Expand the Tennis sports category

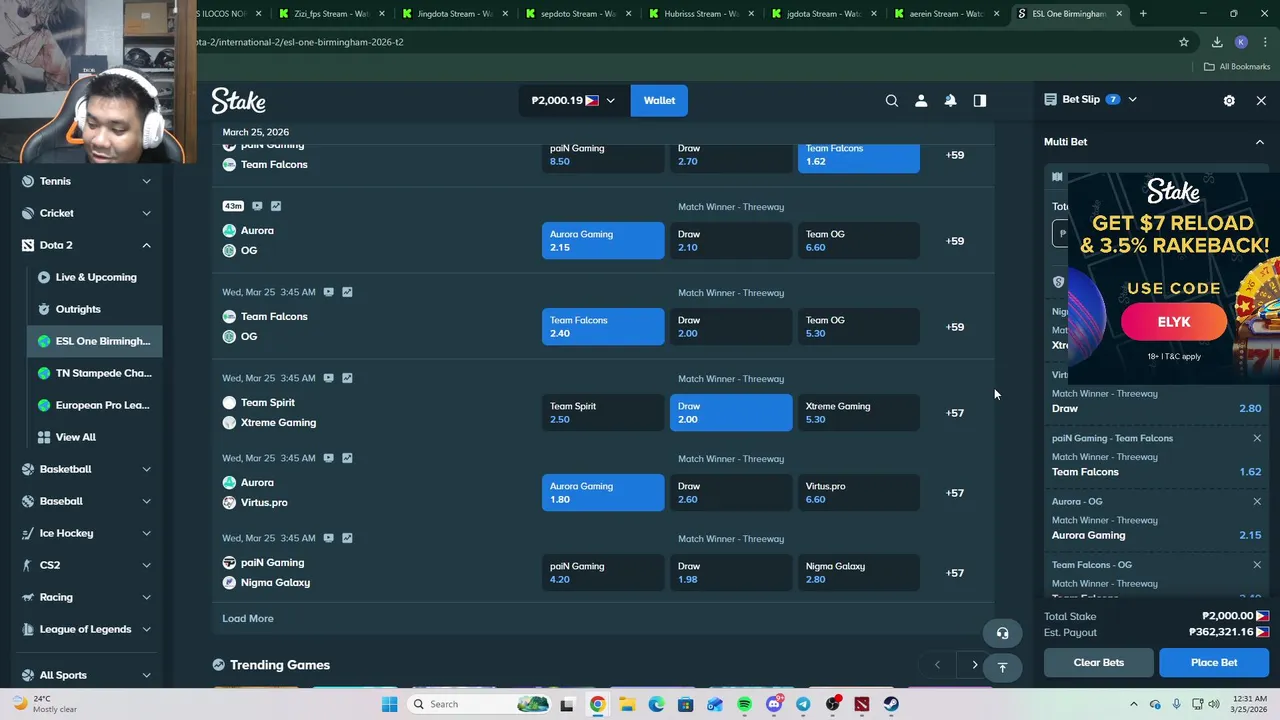coord(146,181)
